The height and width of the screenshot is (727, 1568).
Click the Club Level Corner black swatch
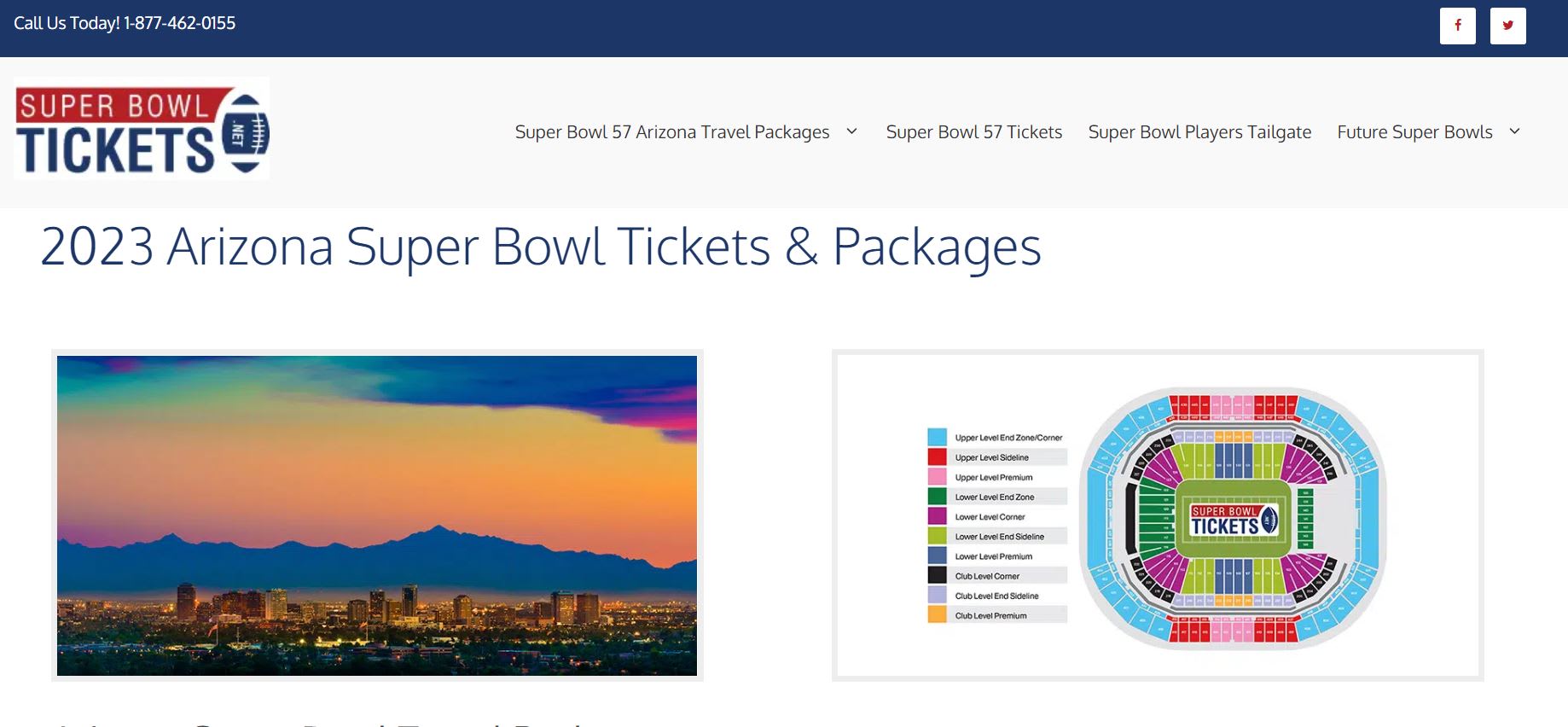point(937,576)
